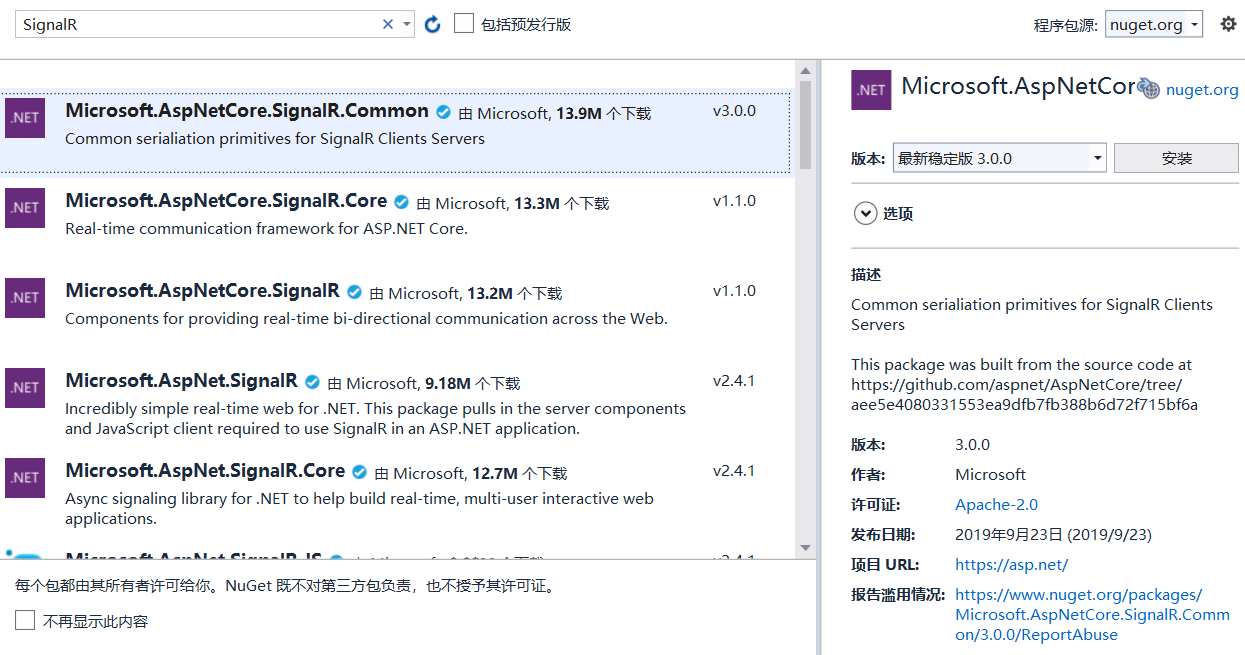The image size is (1245, 655).
Task: Click the globe icon beside nuget.org link
Action: click(1149, 90)
